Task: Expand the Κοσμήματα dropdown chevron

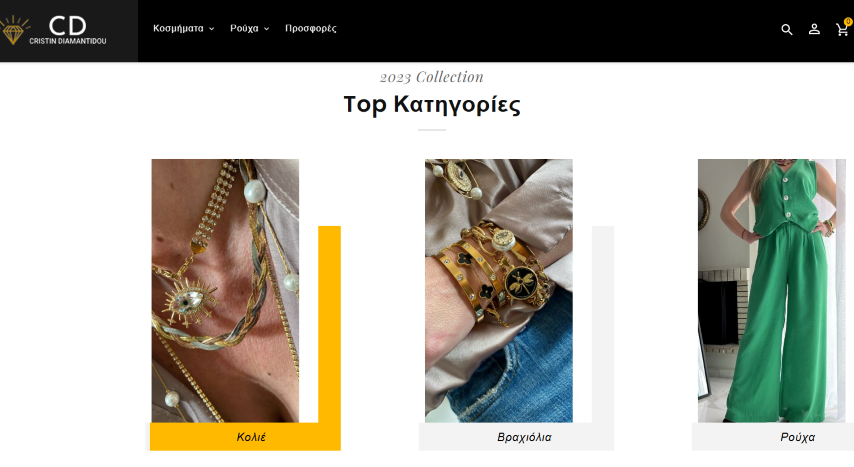Action: click(211, 29)
